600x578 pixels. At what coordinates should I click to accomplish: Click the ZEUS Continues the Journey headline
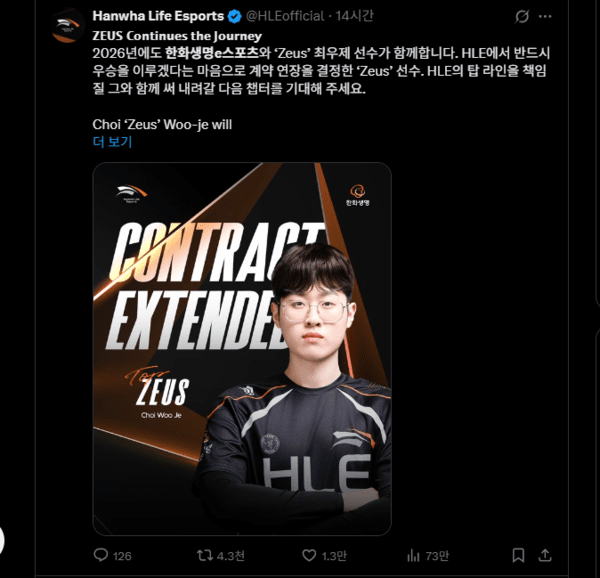pyautogui.click(x=177, y=36)
